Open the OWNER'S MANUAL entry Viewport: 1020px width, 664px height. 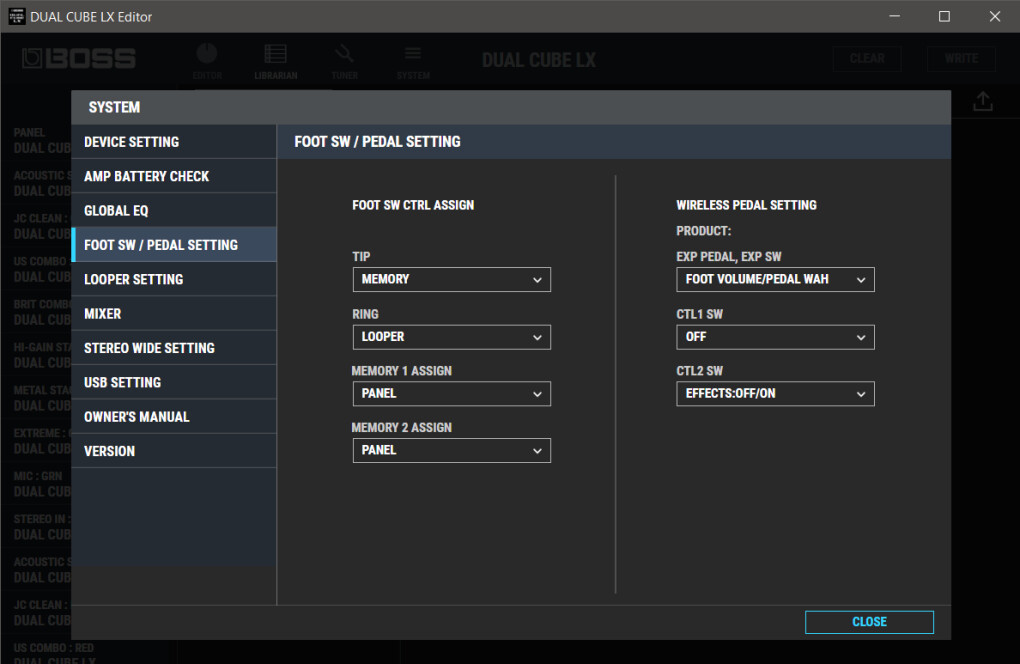[174, 417]
